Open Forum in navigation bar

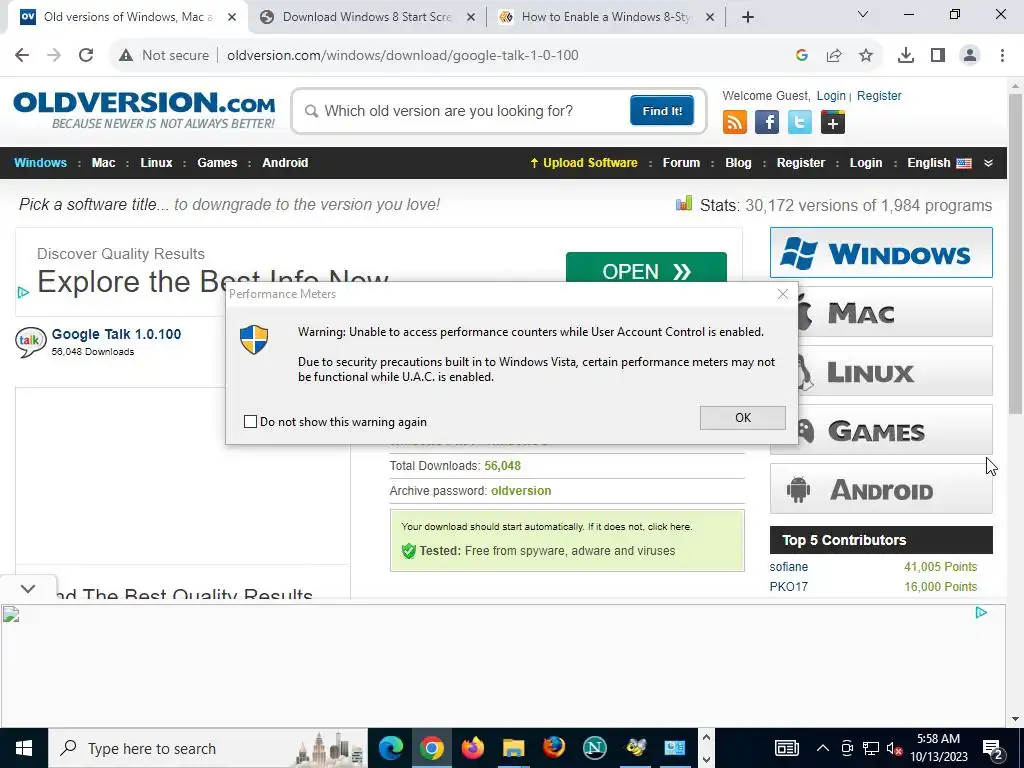[x=681, y=163]
